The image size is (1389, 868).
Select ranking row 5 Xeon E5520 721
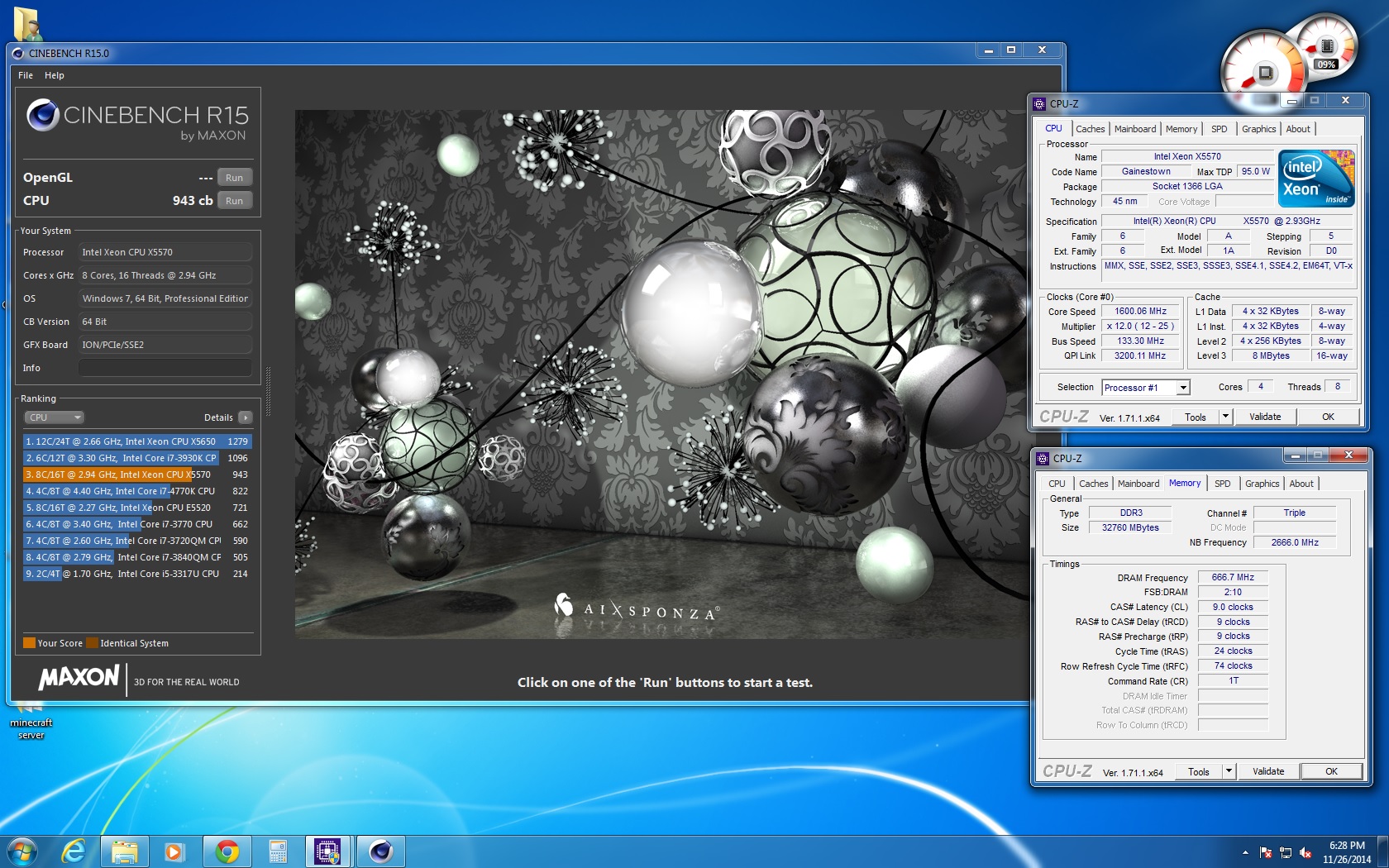[137, 508]
